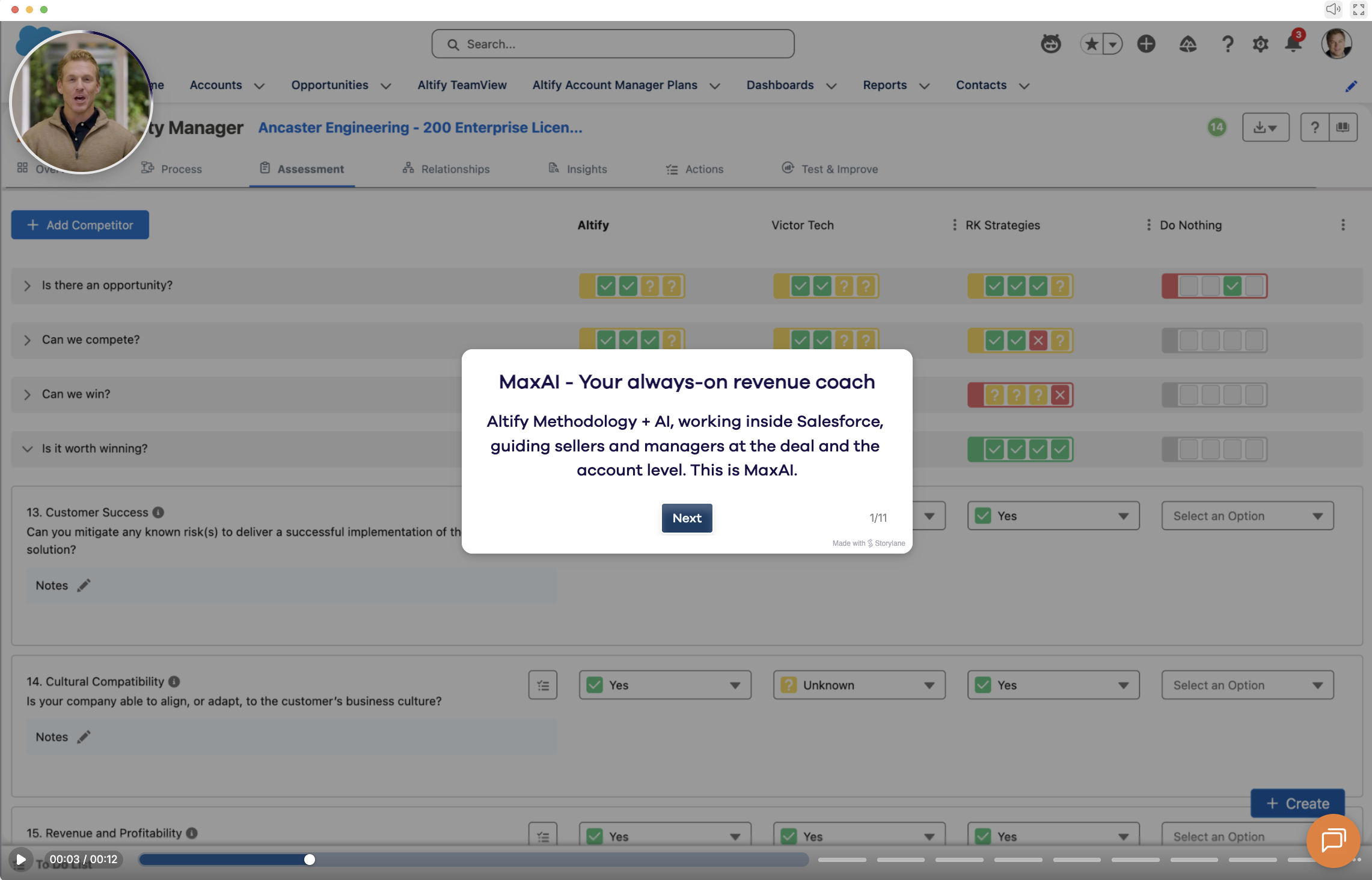This screenshot has height=880, width=1372.
Task: Open the notifications bell icon
Action: point(1293,43)
